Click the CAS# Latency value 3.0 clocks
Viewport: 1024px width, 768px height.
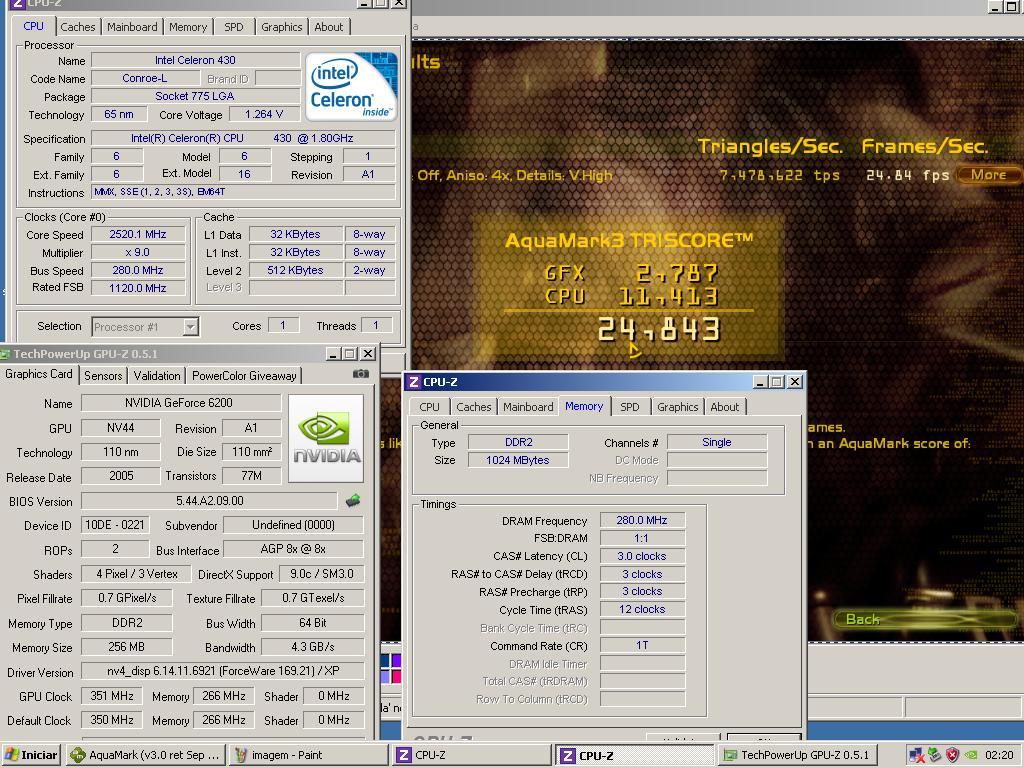(x=642, y=556)
